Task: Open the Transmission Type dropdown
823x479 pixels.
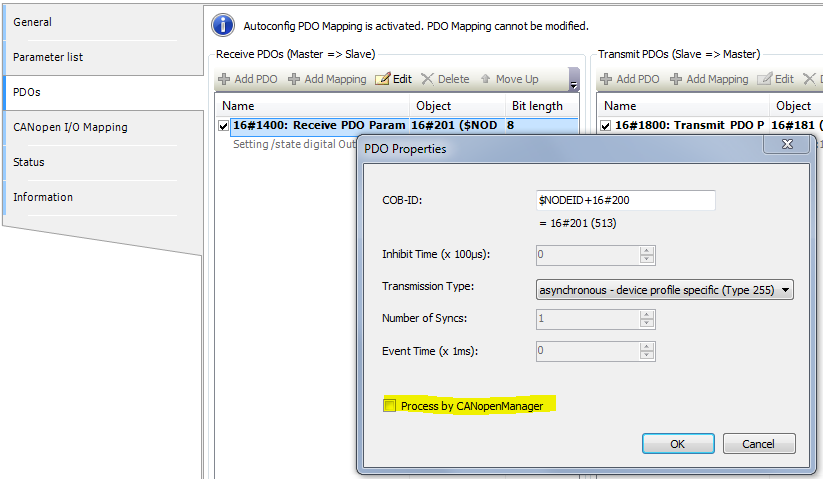Action: pyautogui.click(x=664, y=290)
